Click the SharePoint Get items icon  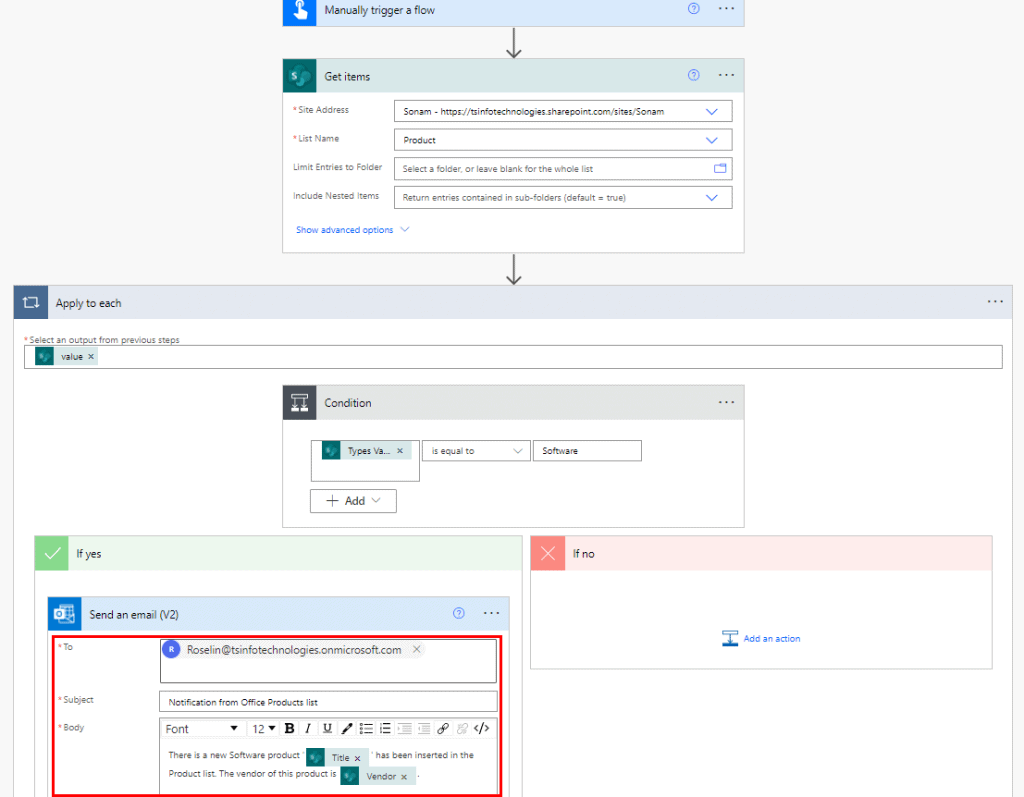[300, 76]
